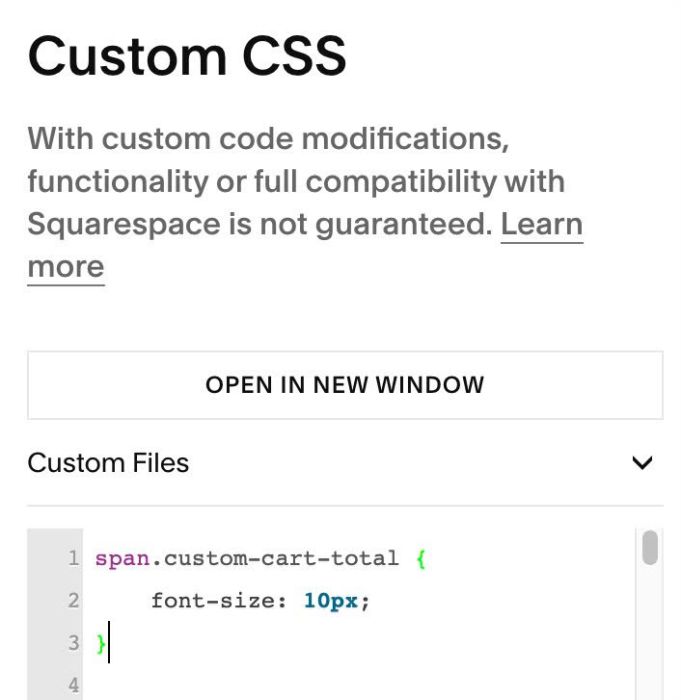This screenshot has width=681, height=700.
Task: Place cursor on the span selector keyword
Action: pos(122,559)
